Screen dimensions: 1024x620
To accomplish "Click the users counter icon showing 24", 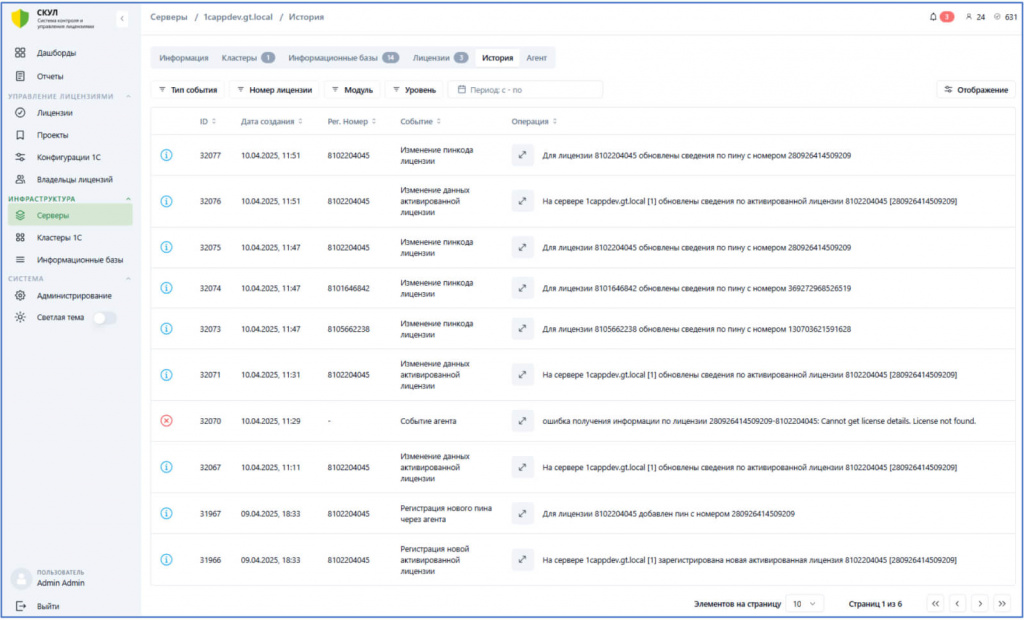I will click(975, 17).
